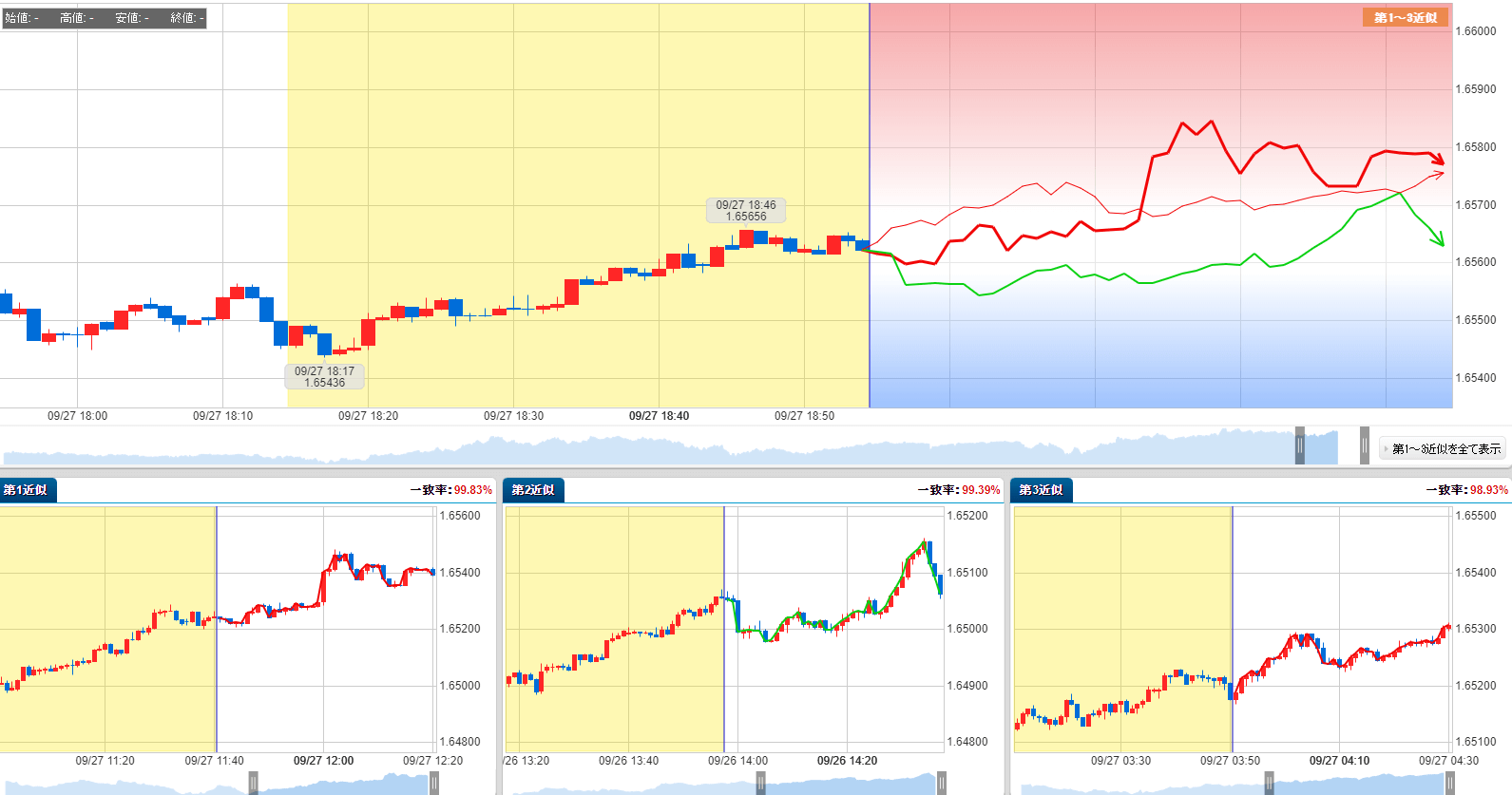The width and height of the screenshot is (1512, 795).
Task: Click the 09/27 18:46 high price label
Action: pos(746,211)
